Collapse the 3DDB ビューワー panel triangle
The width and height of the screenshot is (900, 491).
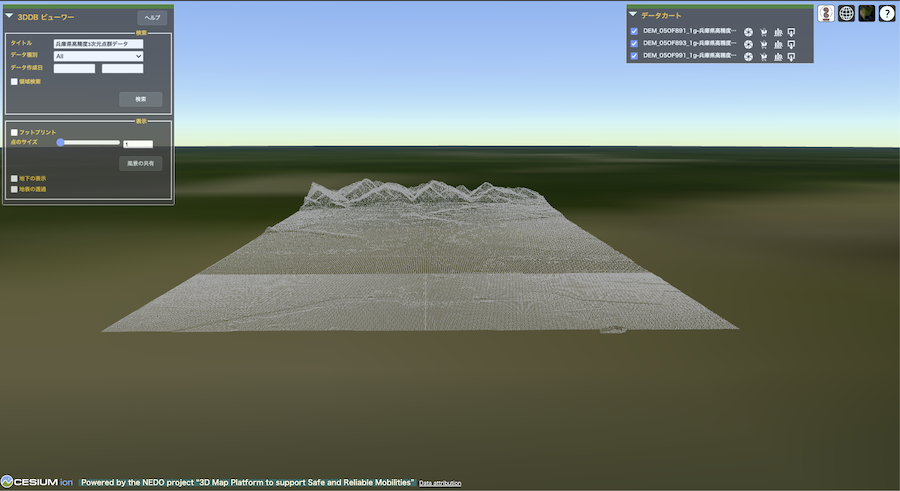(x=9, y=17)
